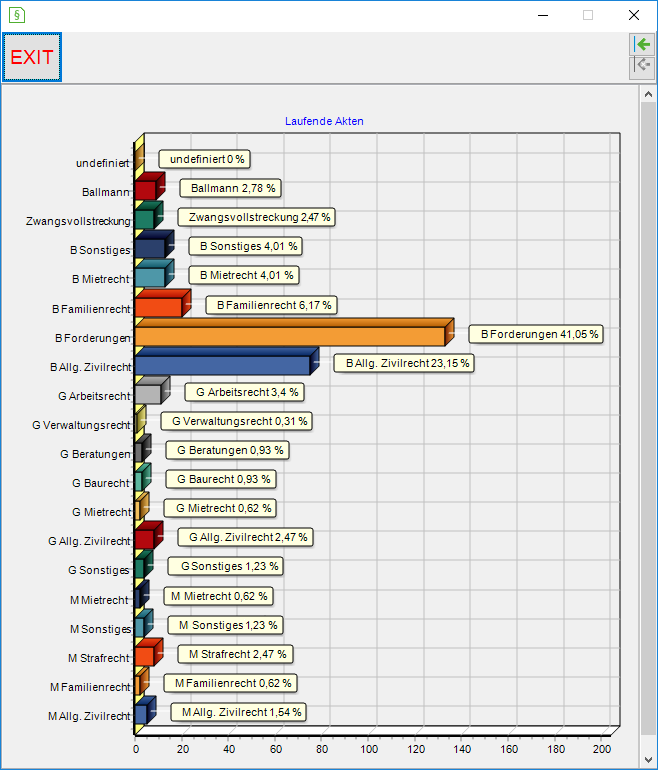Click the scrollbar up arrow

(648, 94)
